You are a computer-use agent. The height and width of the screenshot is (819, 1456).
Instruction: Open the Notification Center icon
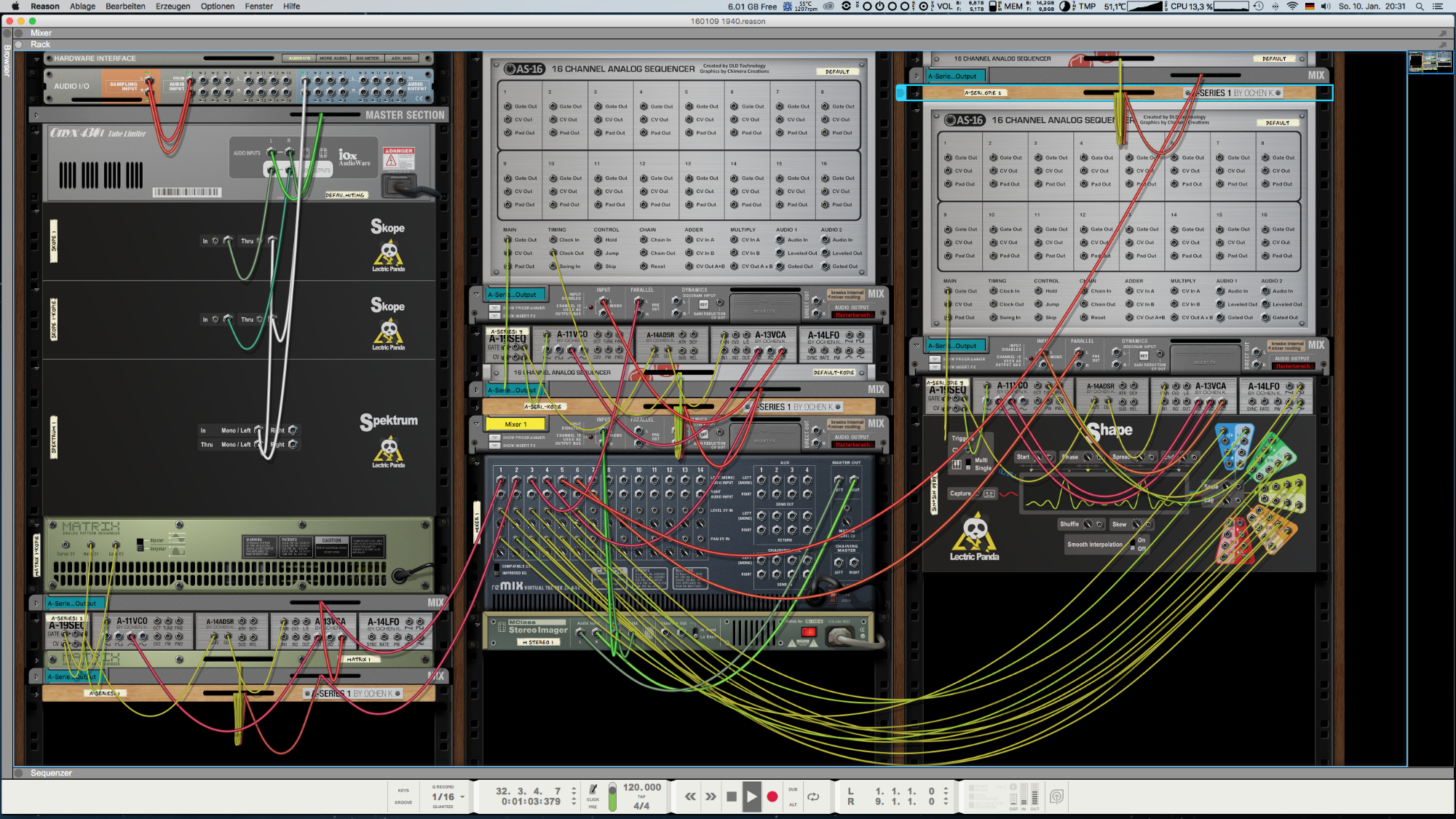point(1438,7)
